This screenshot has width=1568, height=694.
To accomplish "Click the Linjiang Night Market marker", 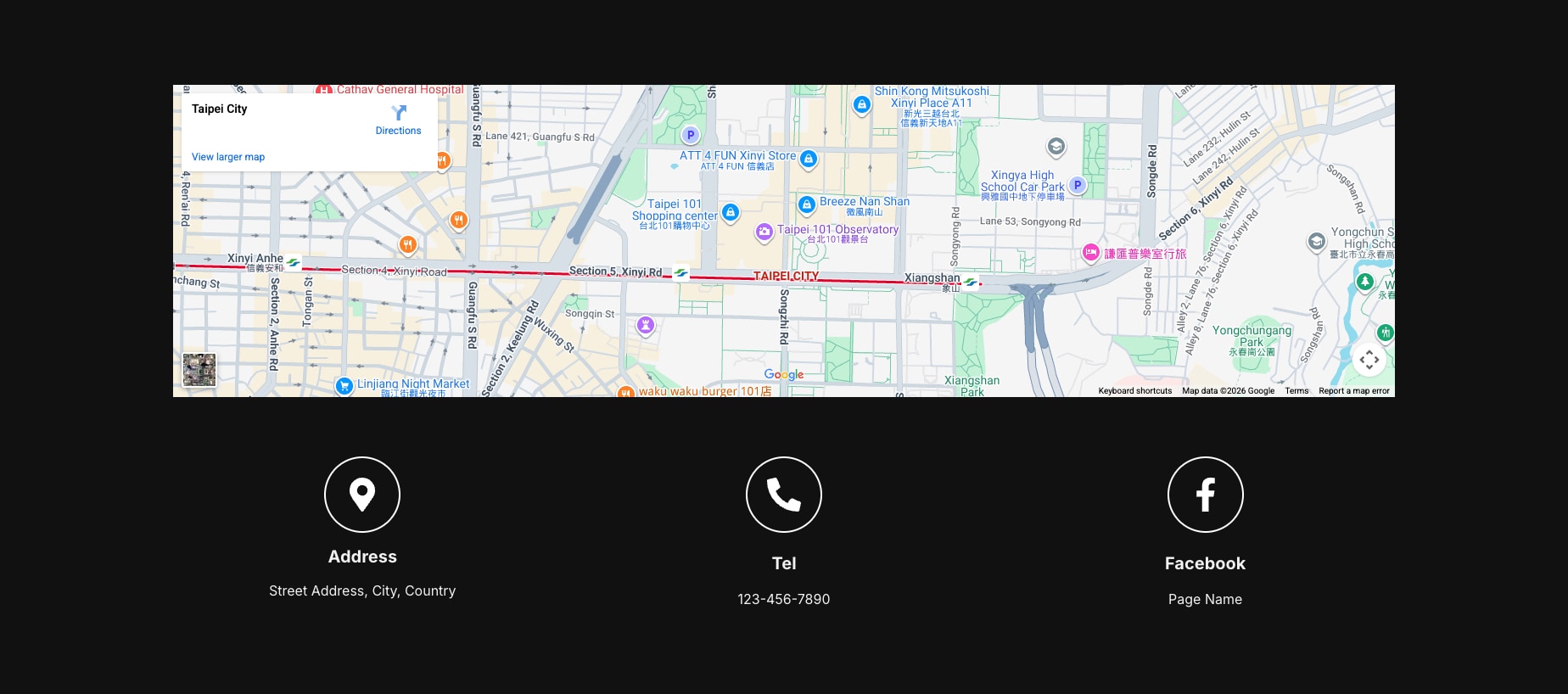I will coord(344,386).
